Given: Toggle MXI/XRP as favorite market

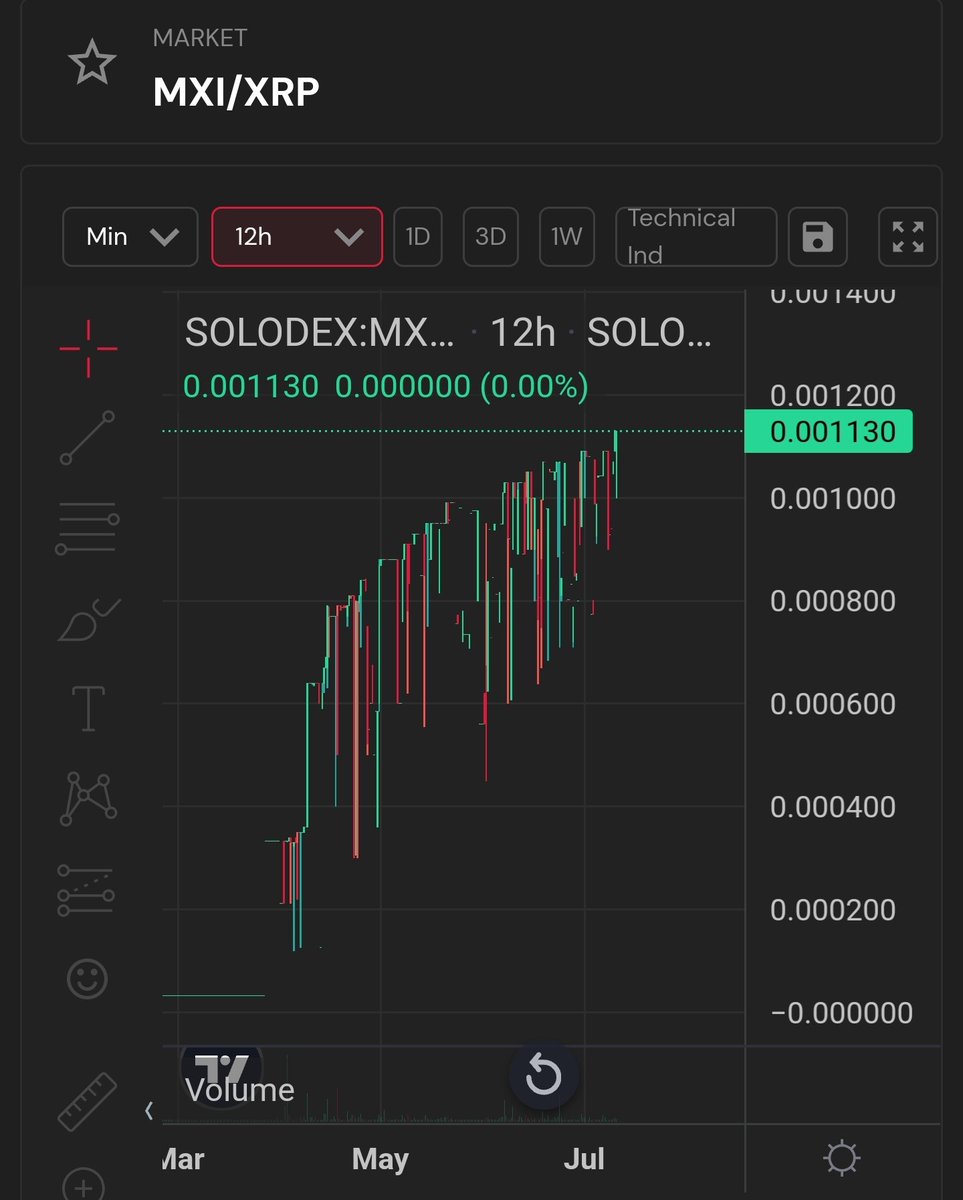Looking at the screenshot, I should [92, 62].
